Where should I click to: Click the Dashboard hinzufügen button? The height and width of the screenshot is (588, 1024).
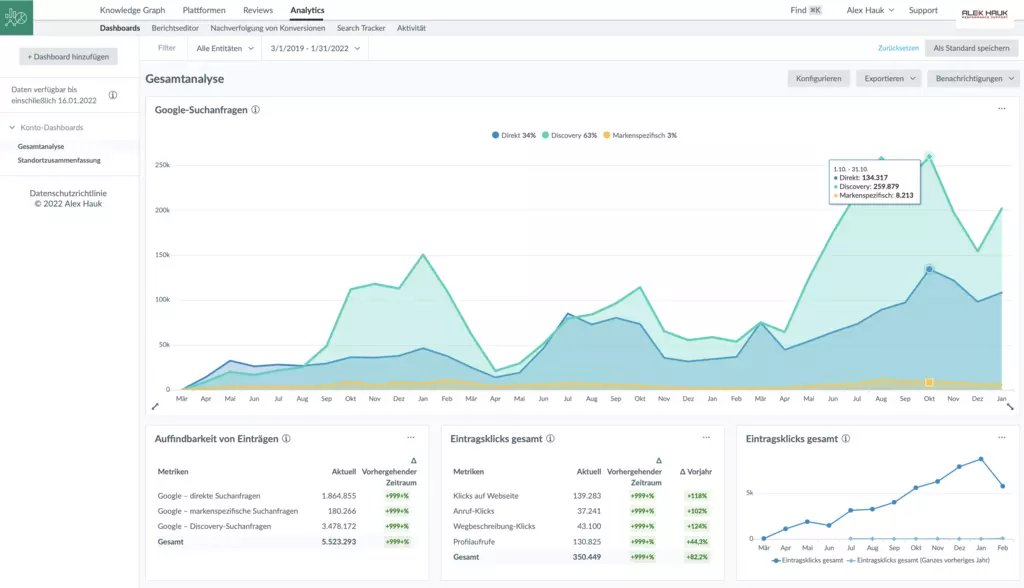click(x=68, y=57)
